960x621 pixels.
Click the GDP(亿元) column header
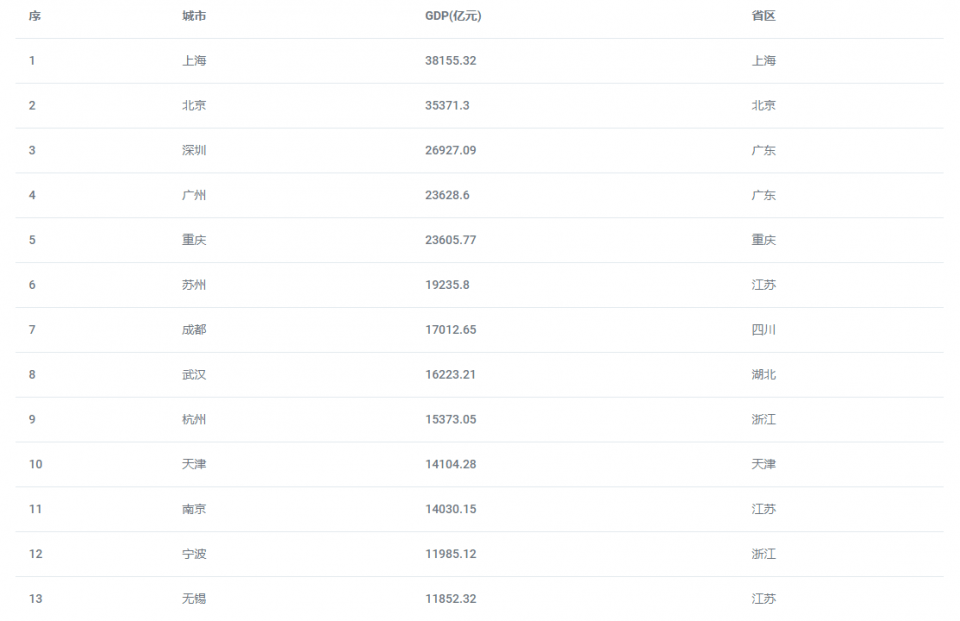pyautogui.click(x=453, y=16)
